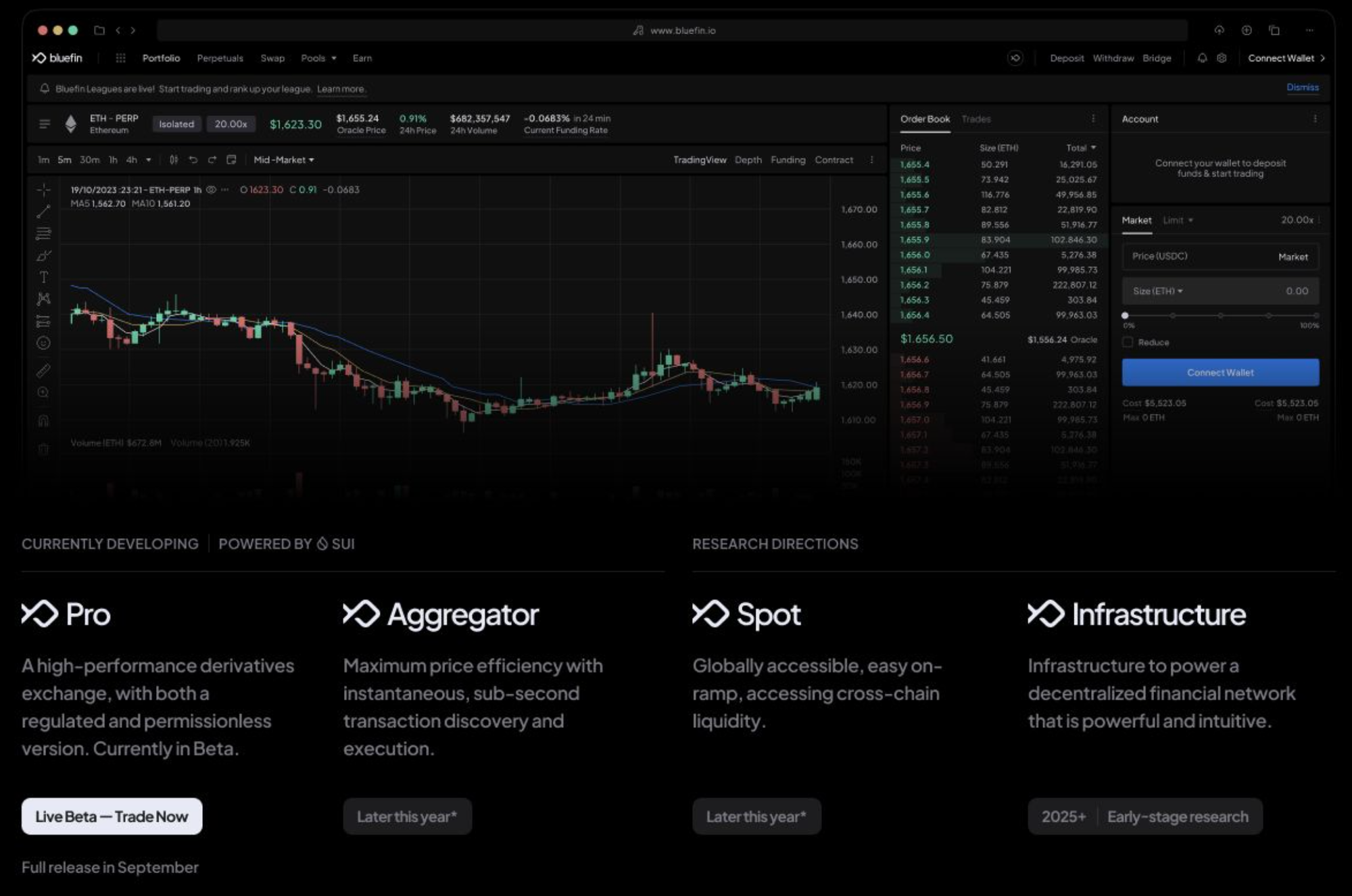Open the notifications bell icon
This screenshot has width=1352, height=896.
[1202, 58]
